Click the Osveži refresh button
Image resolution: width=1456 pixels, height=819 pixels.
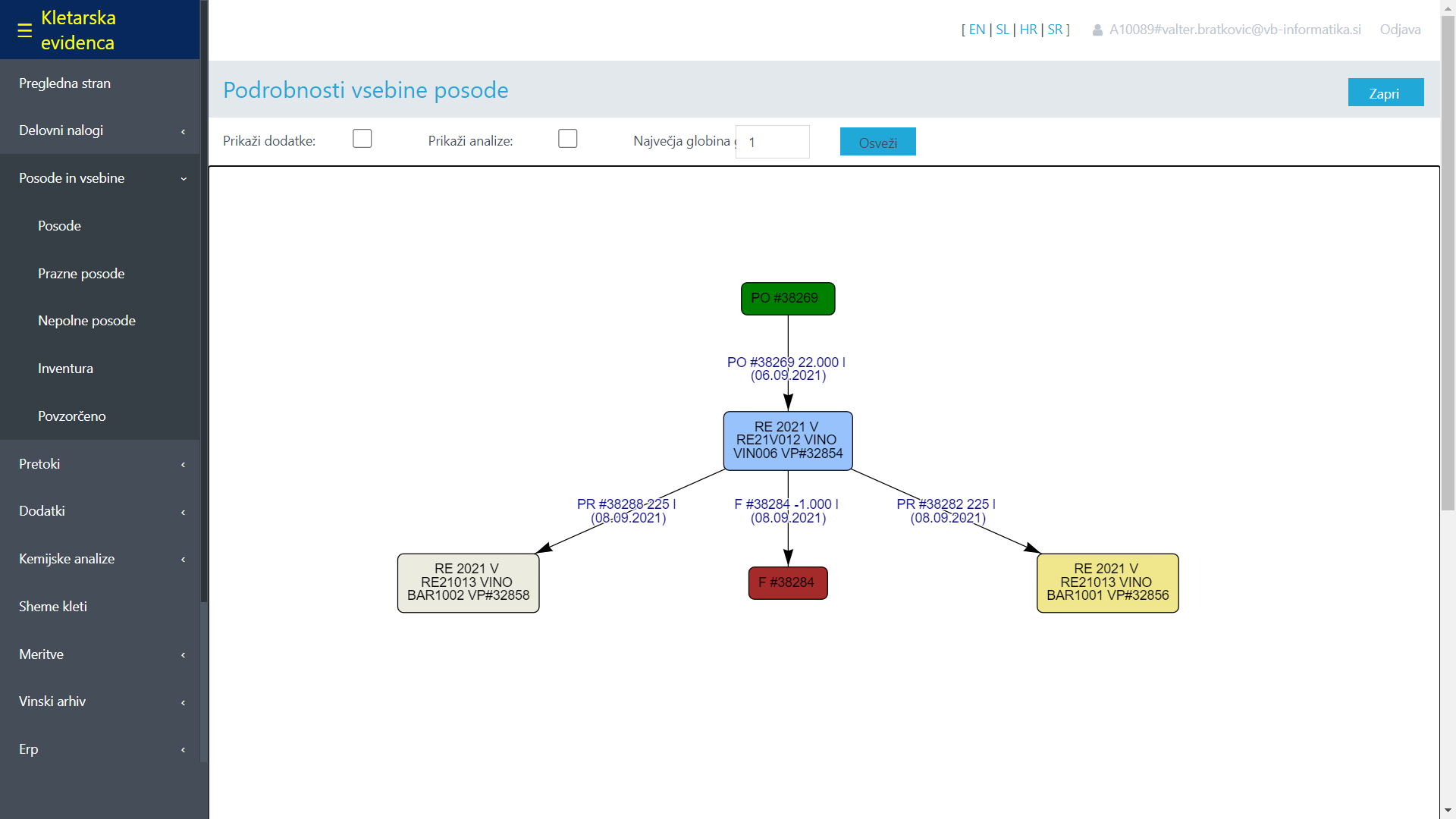pyautogui.click(x=877, y=142)
